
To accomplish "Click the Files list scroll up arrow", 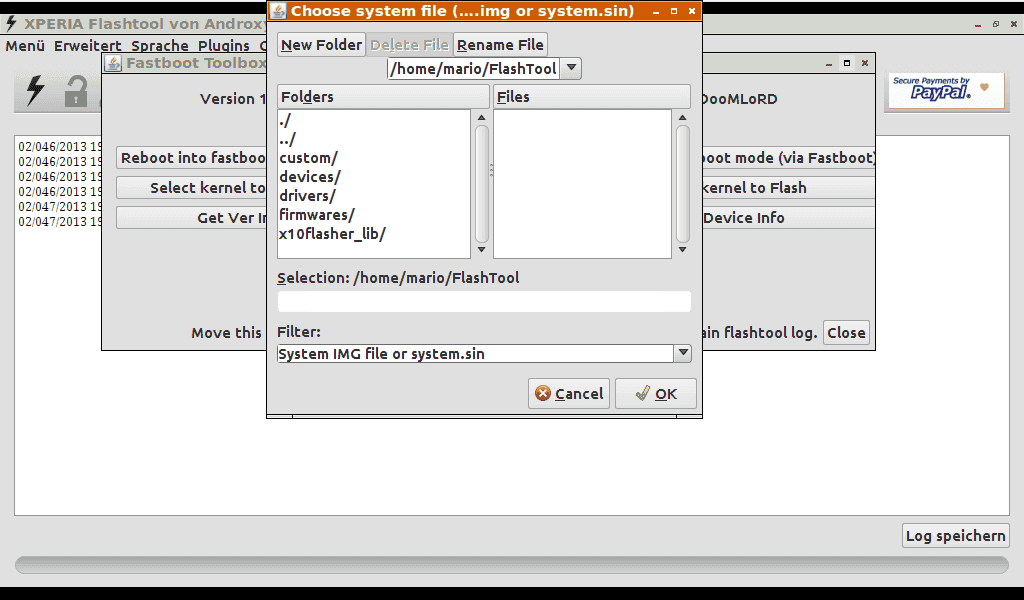I will click(x=682, y=118).
